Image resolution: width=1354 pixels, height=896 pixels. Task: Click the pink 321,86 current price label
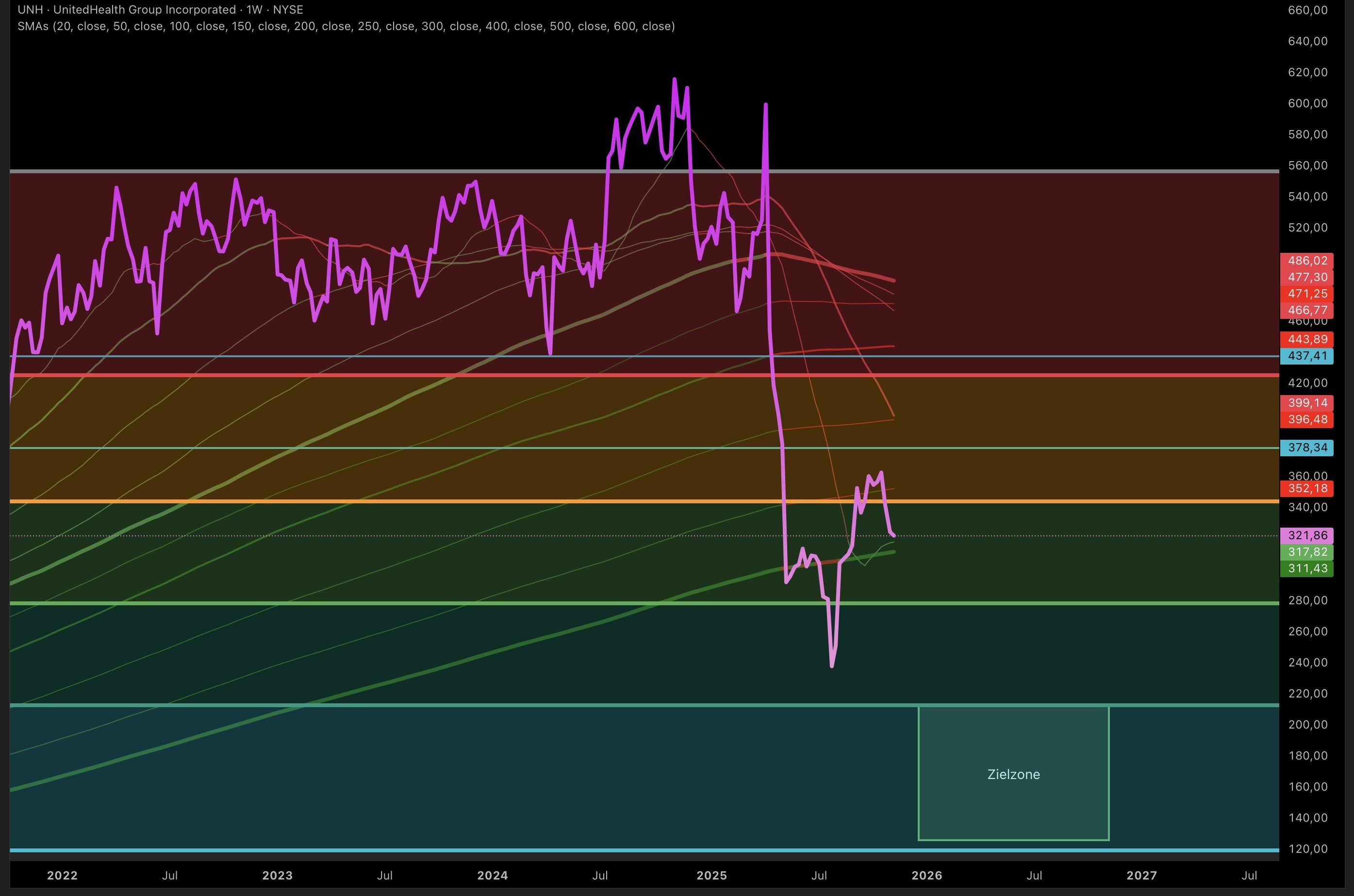pyautogui.click(x=1307, y=535)
